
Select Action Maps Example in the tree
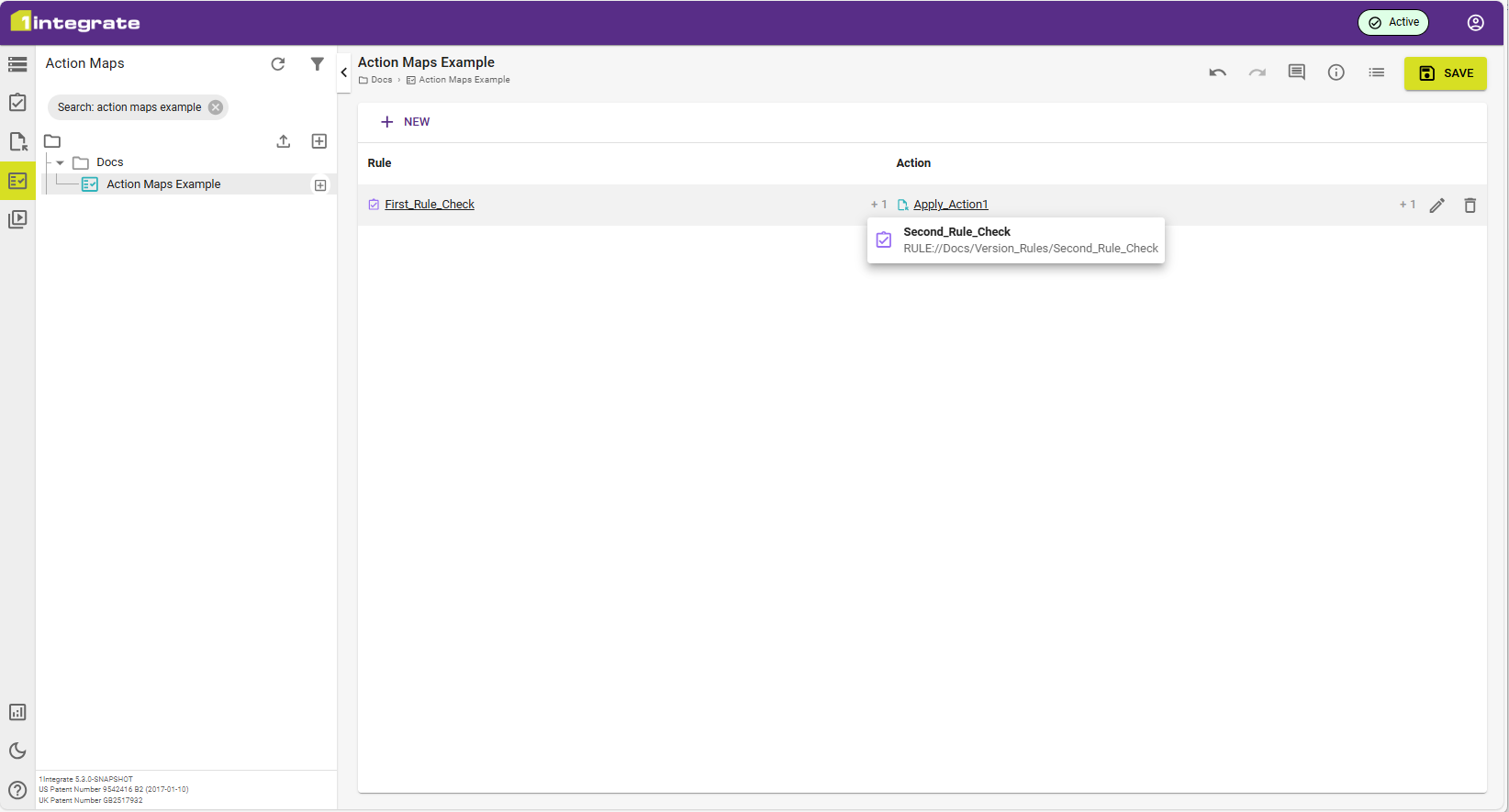click(163, 184)
